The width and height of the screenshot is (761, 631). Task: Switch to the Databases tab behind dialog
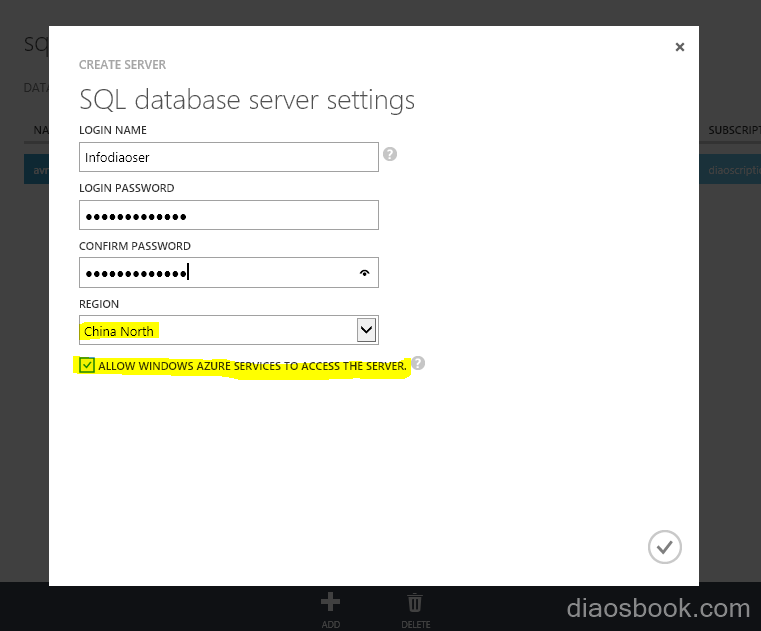point(35,88)
